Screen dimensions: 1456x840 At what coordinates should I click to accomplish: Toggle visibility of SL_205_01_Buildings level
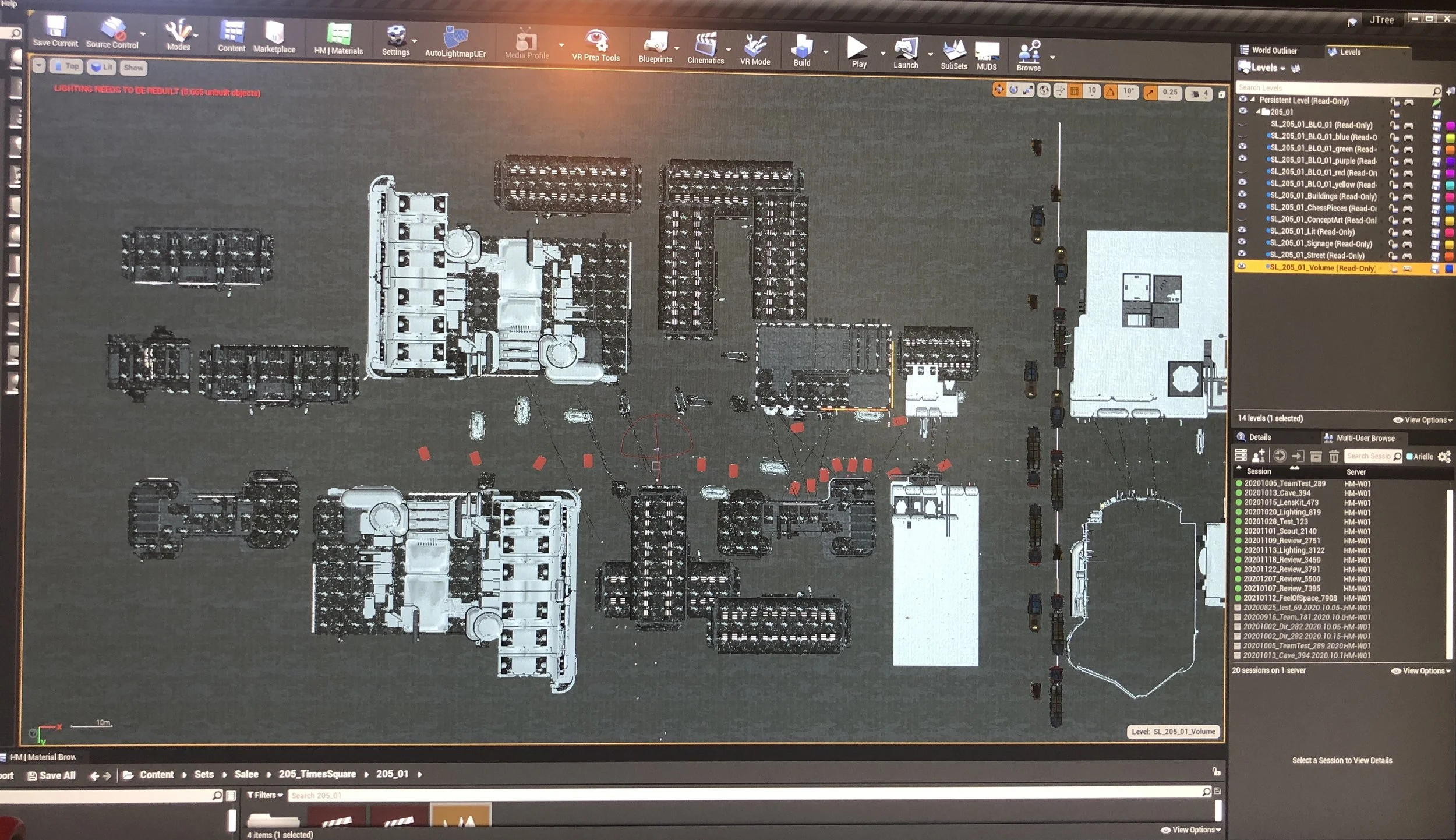[1242, 195]
